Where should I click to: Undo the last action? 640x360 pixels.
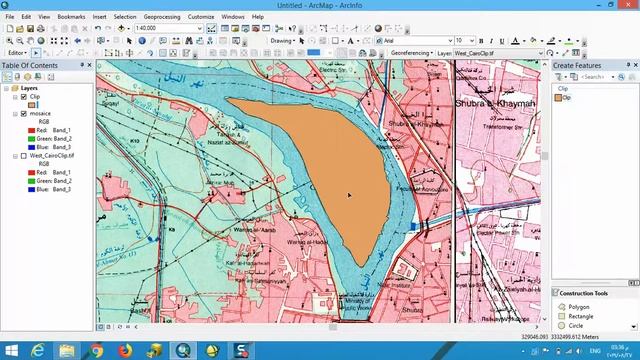[x=98, y=29]
